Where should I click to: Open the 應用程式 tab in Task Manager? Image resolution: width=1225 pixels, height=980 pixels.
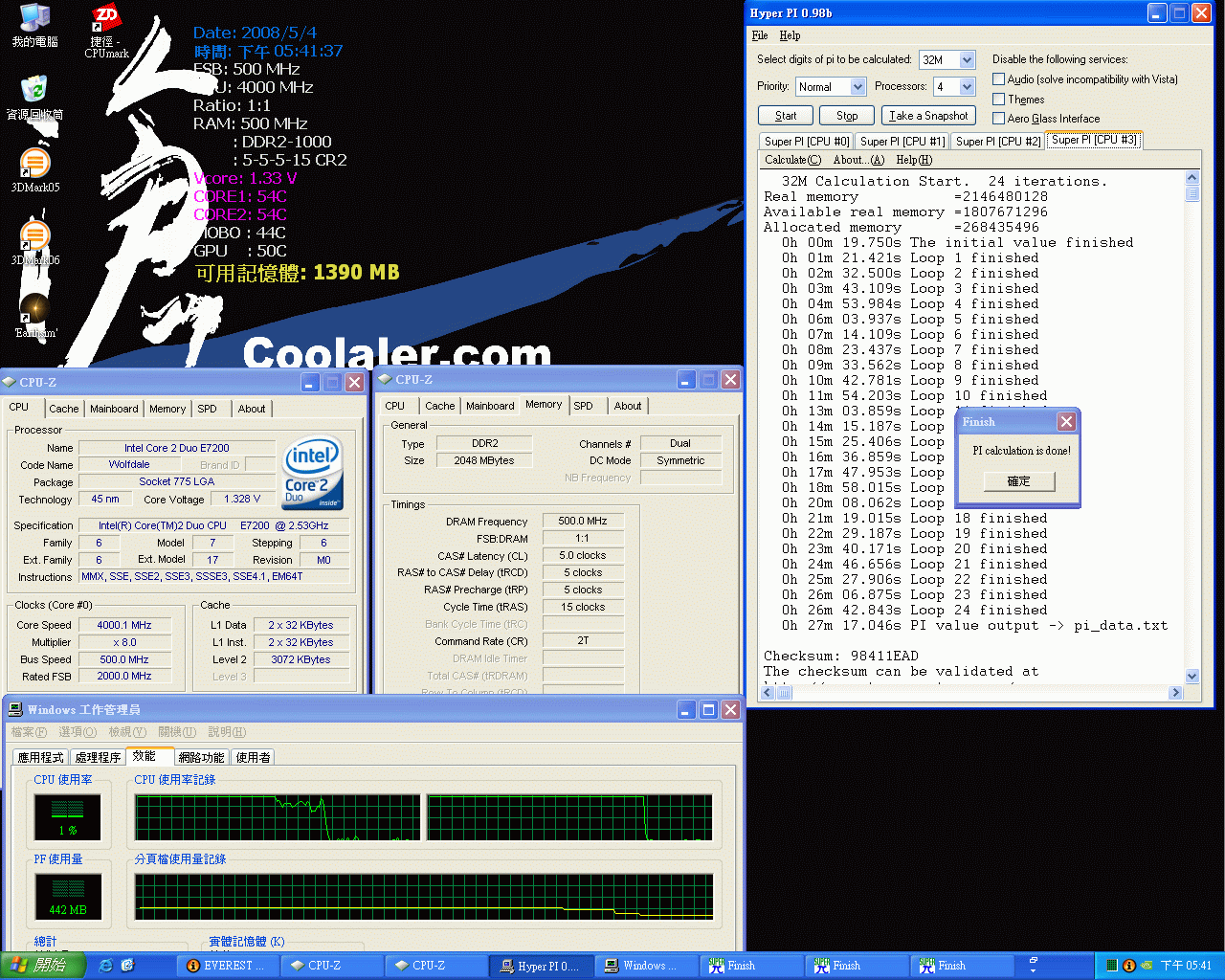[40, 757]
